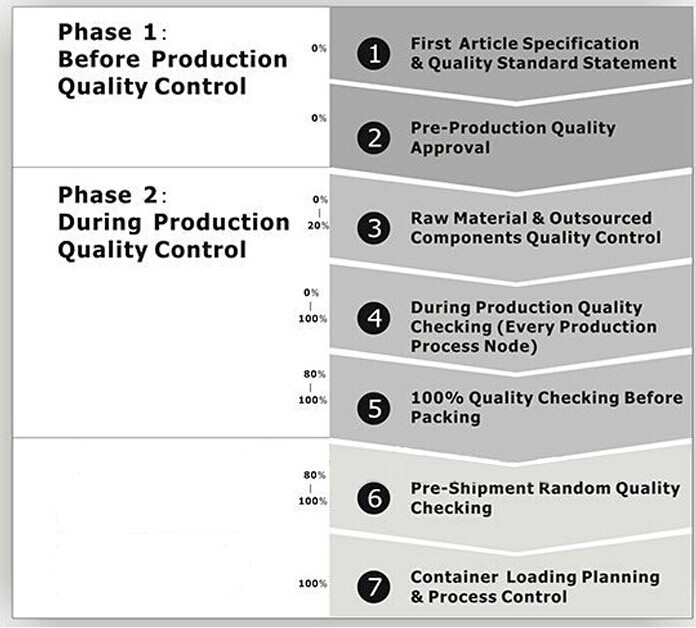
Task: Open Pre-Production Quality Approval step
Action: [513, 138]
